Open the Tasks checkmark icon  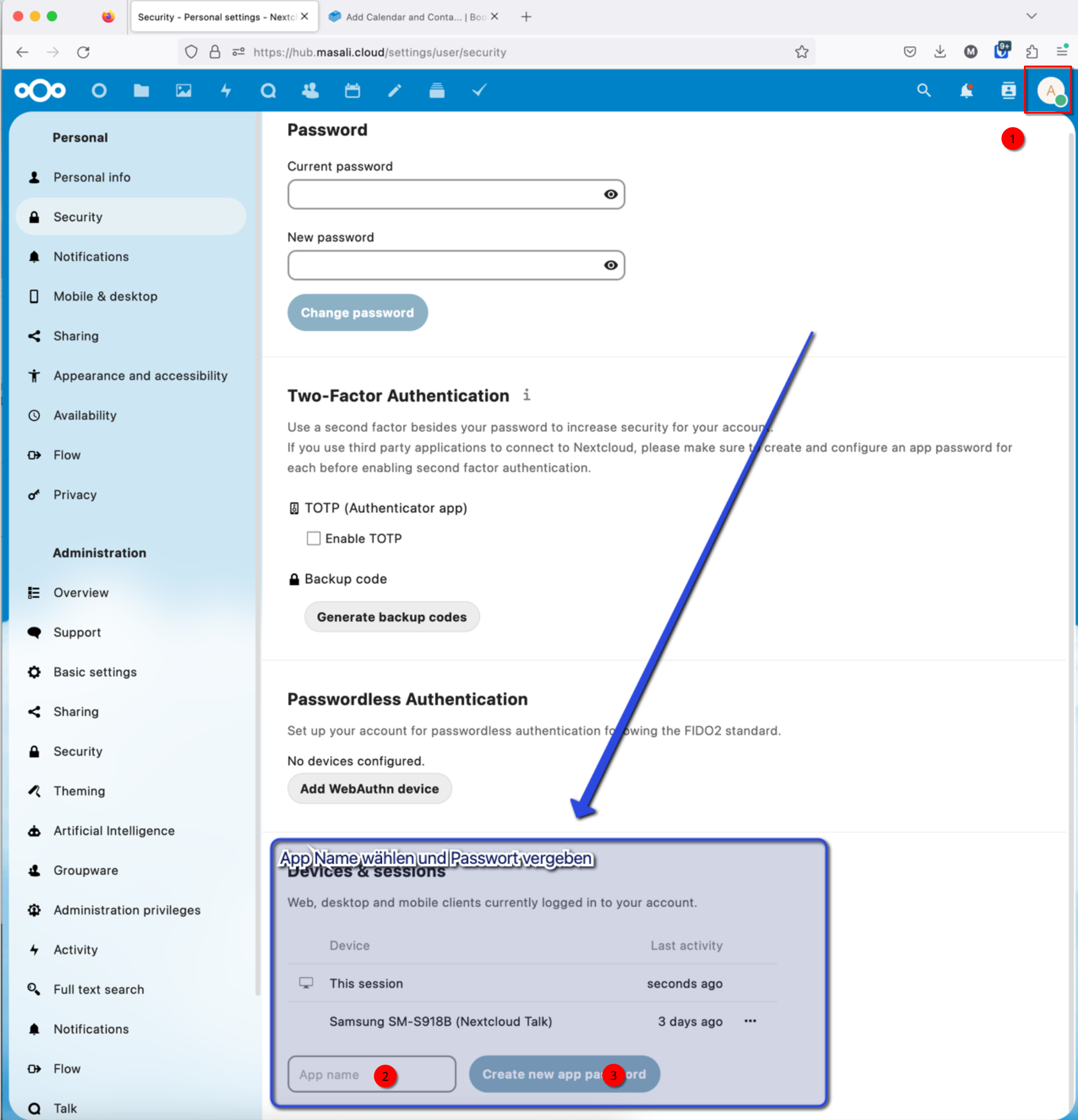479,90
